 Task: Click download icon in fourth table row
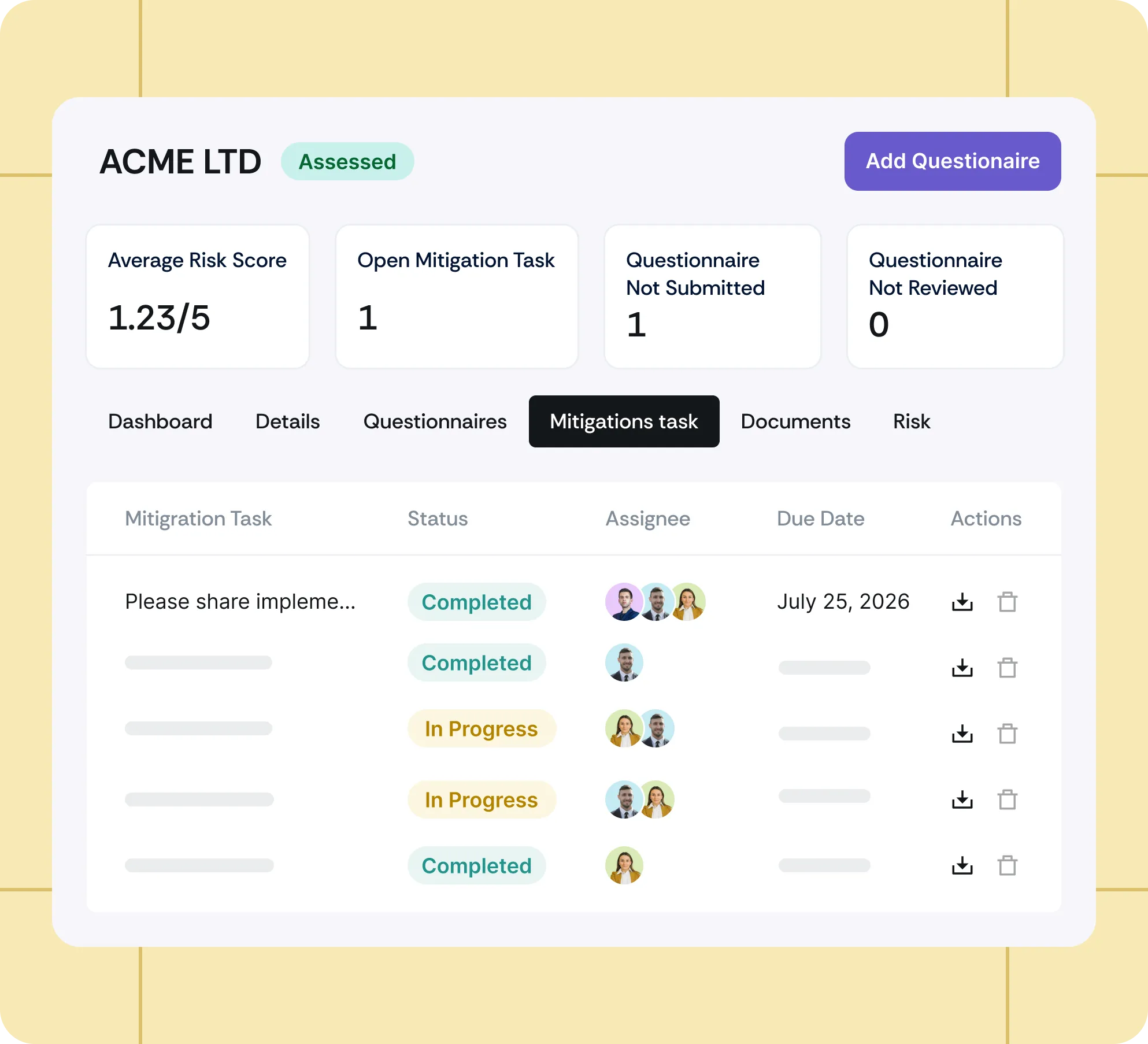(962, 799)
